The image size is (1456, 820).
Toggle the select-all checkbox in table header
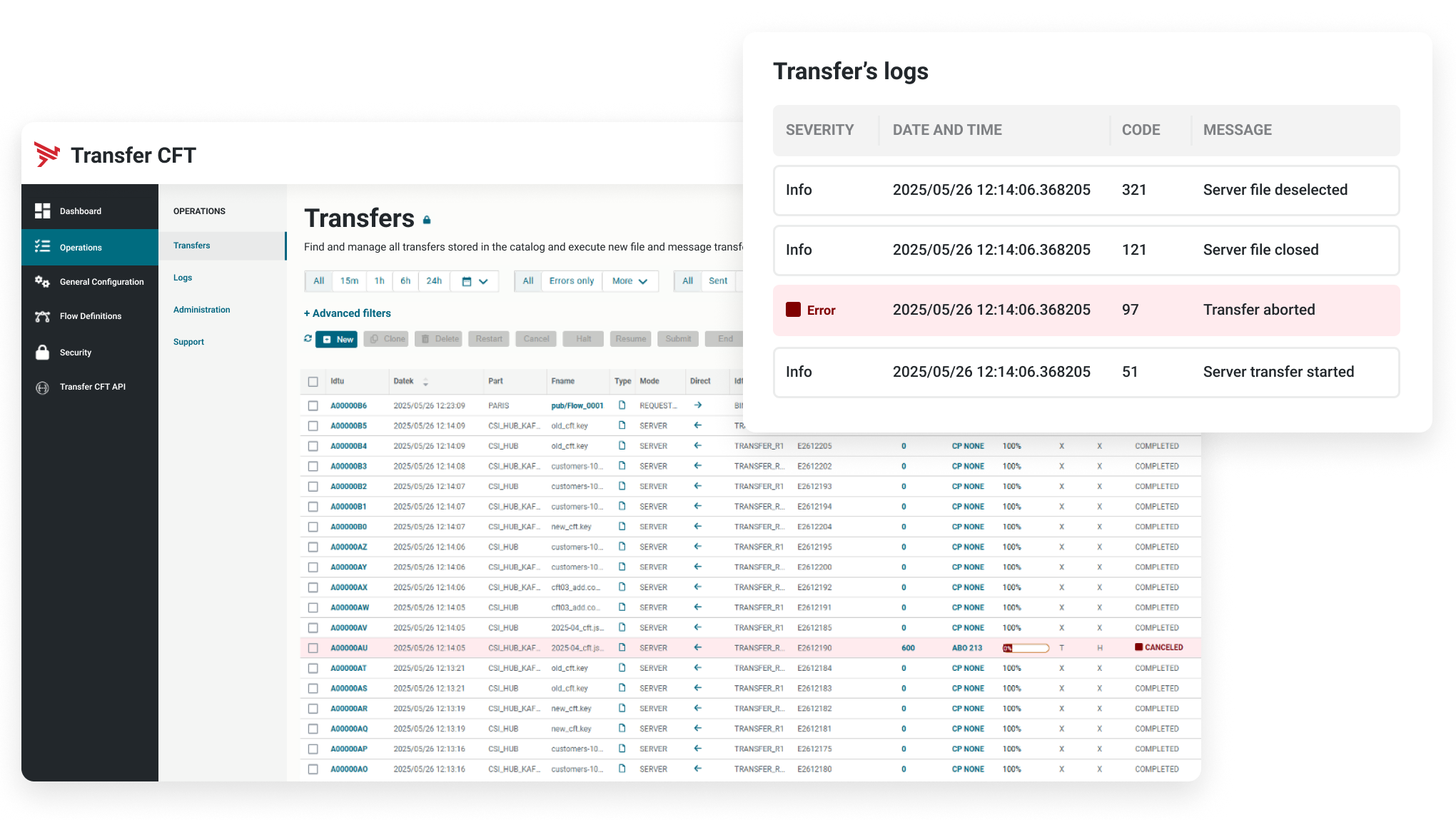tap(313, 381)
